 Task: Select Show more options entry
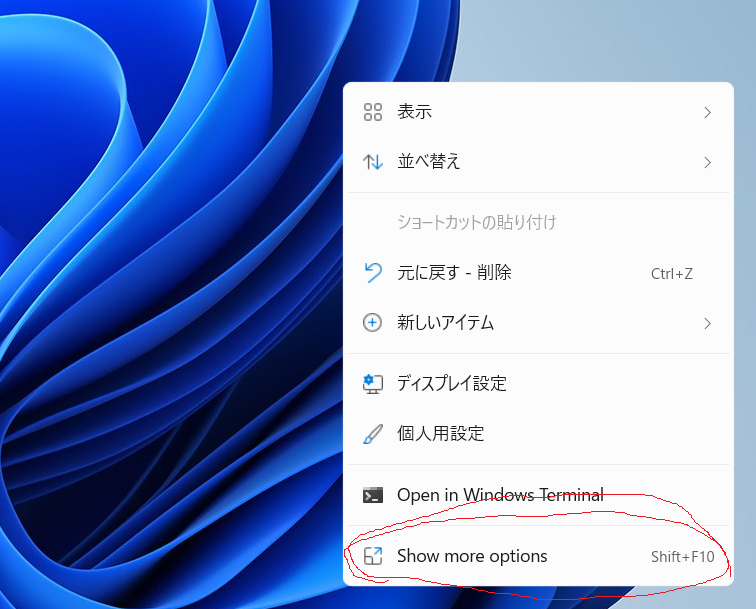[x=539, y=556]
